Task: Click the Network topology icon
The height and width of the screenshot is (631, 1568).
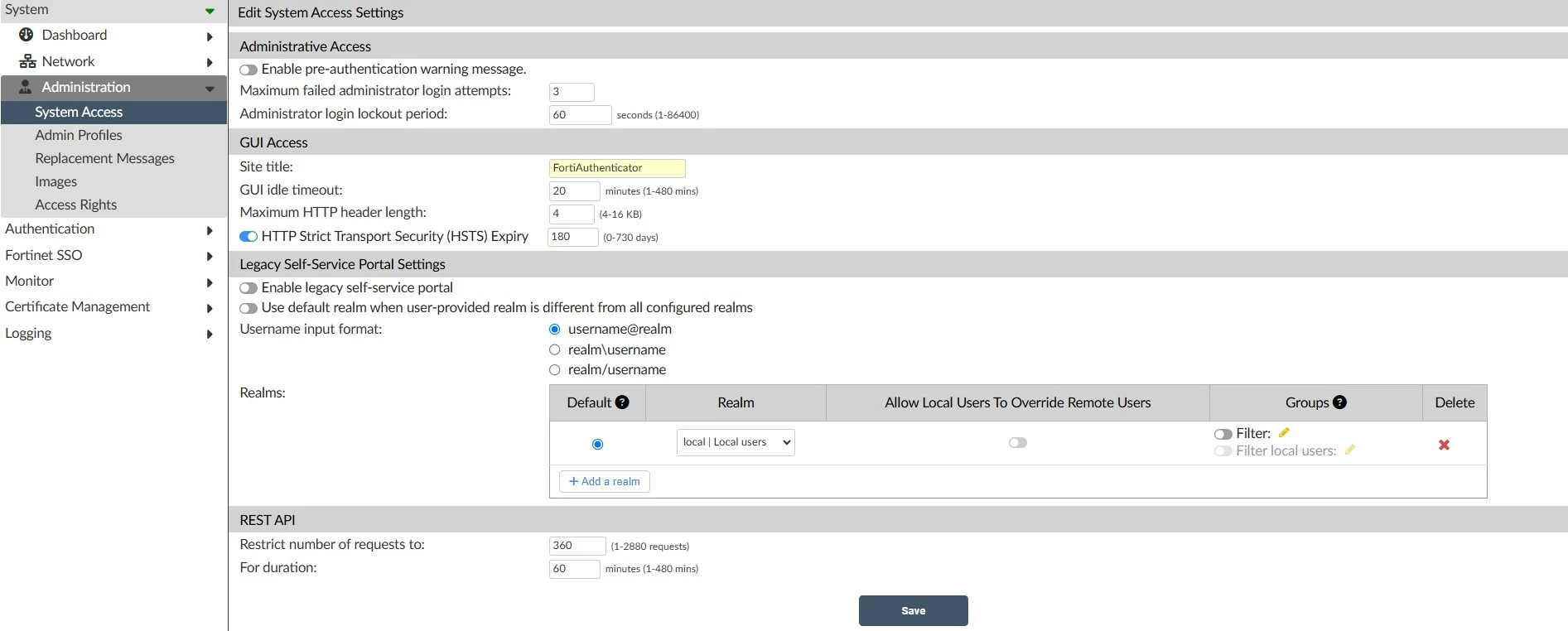Action: pos(27,61)
